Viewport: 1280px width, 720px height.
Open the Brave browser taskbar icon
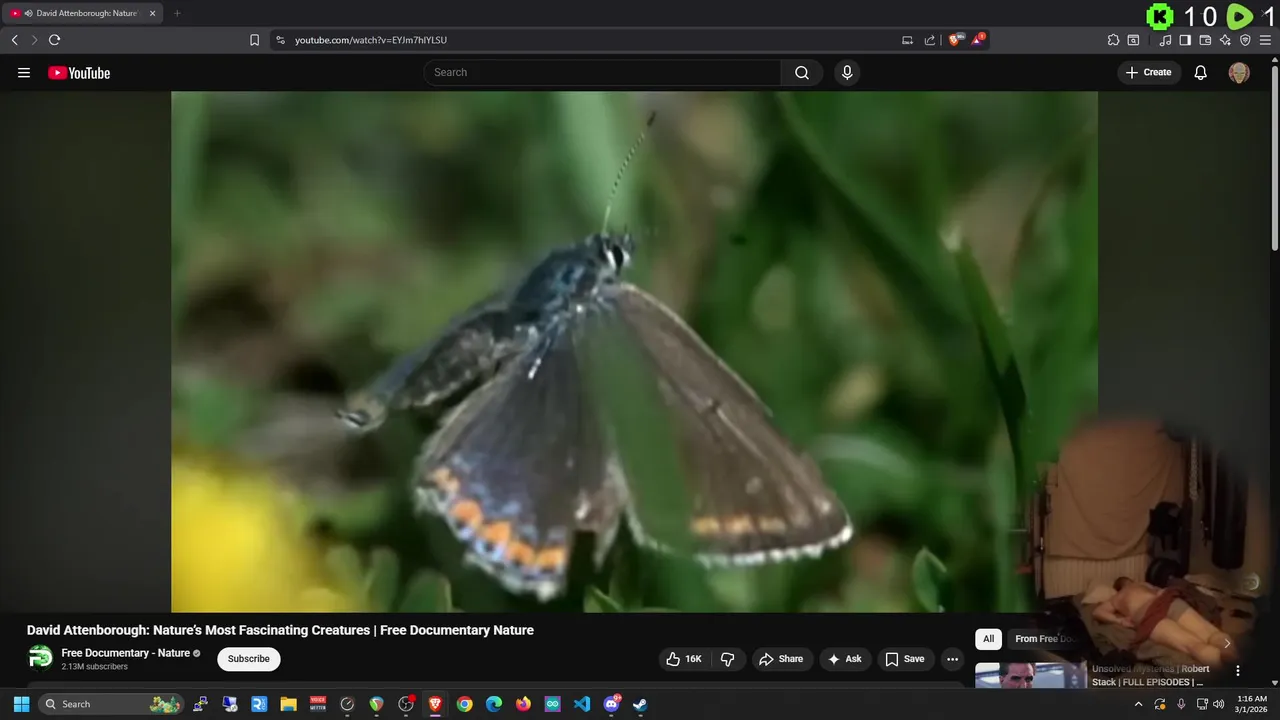[x=435, y=704]
